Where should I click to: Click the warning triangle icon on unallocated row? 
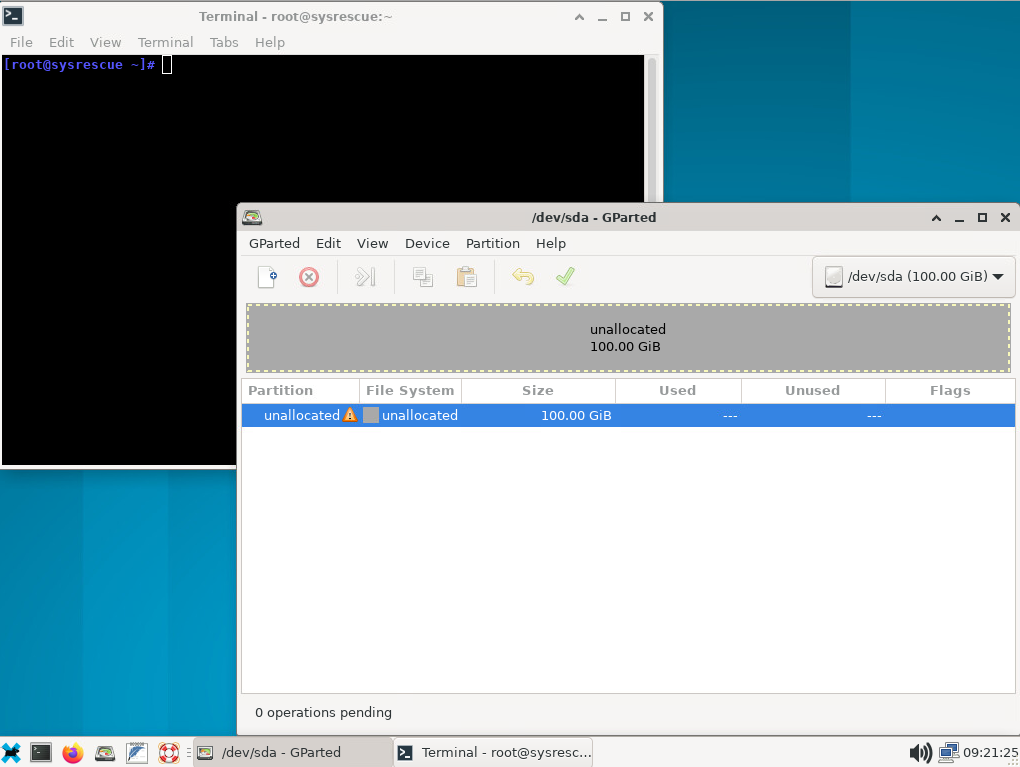click(350, 415)
